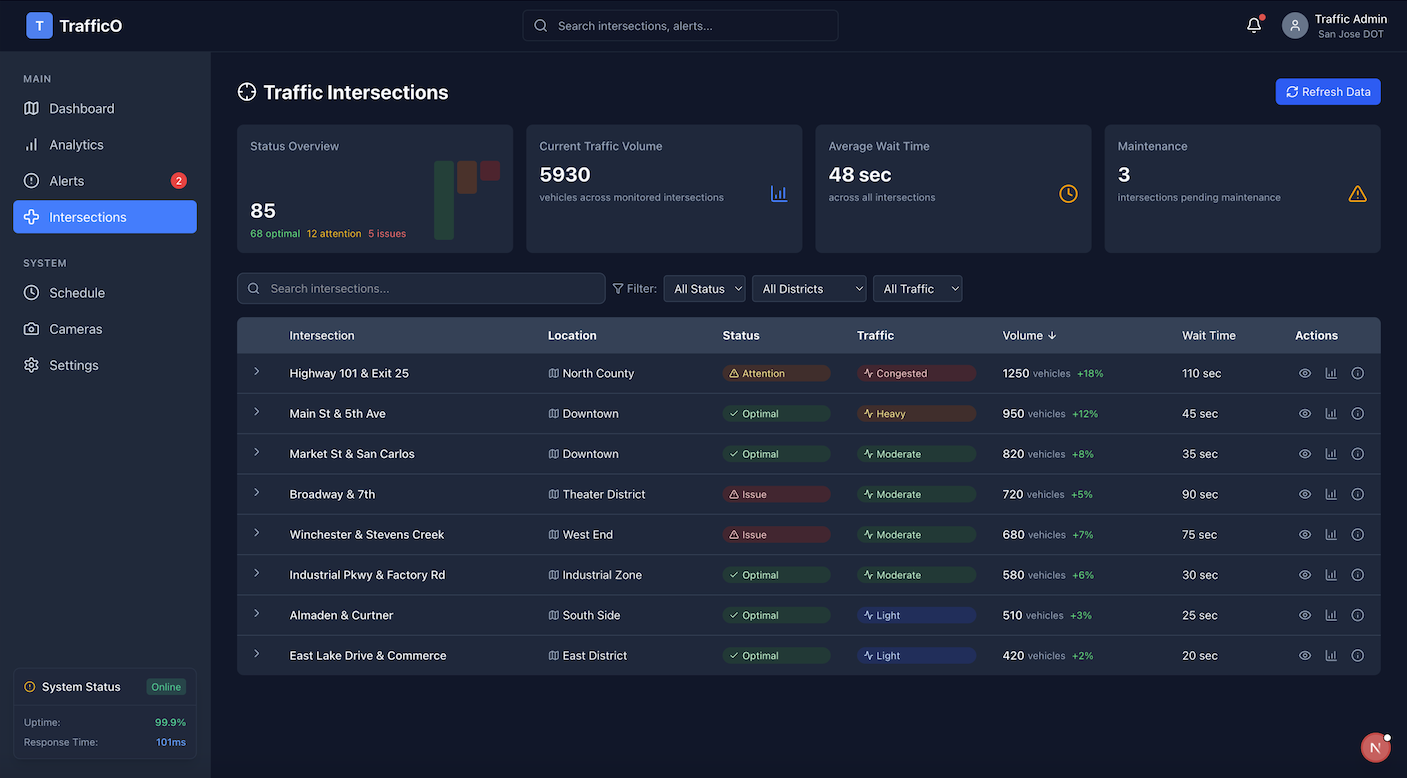1407x778 pixels.
Task: Show info for Winchester & Stevens Creek
Action: [1358, 534]
